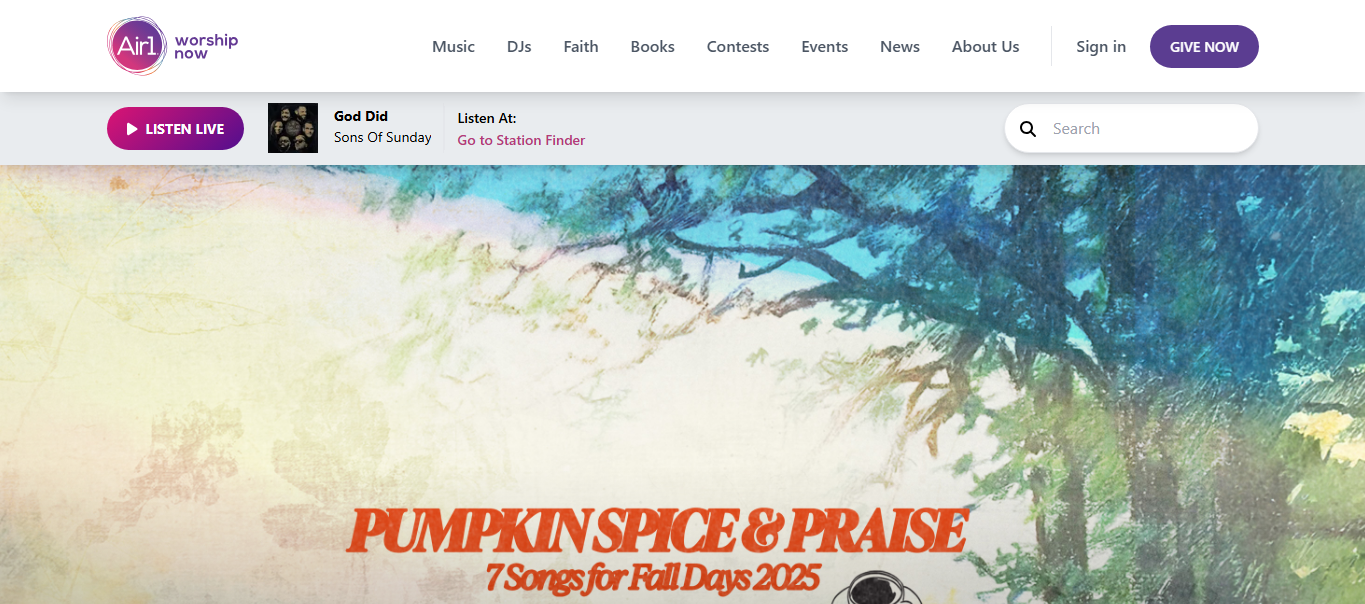Click the coffee cup illustration in banner
Image resolution: width=1365 pixels, height=604 pixels.
pyautogui.click(x=880, y=588)
